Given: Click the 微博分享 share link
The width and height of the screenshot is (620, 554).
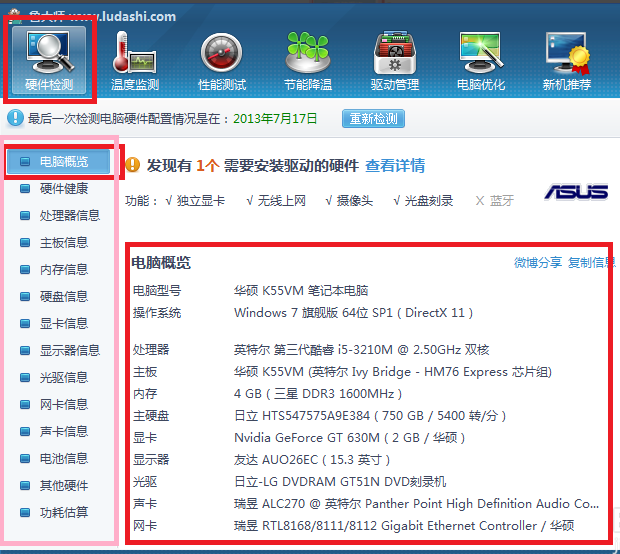Looking at the screenshot, I should tap(538, 263).
